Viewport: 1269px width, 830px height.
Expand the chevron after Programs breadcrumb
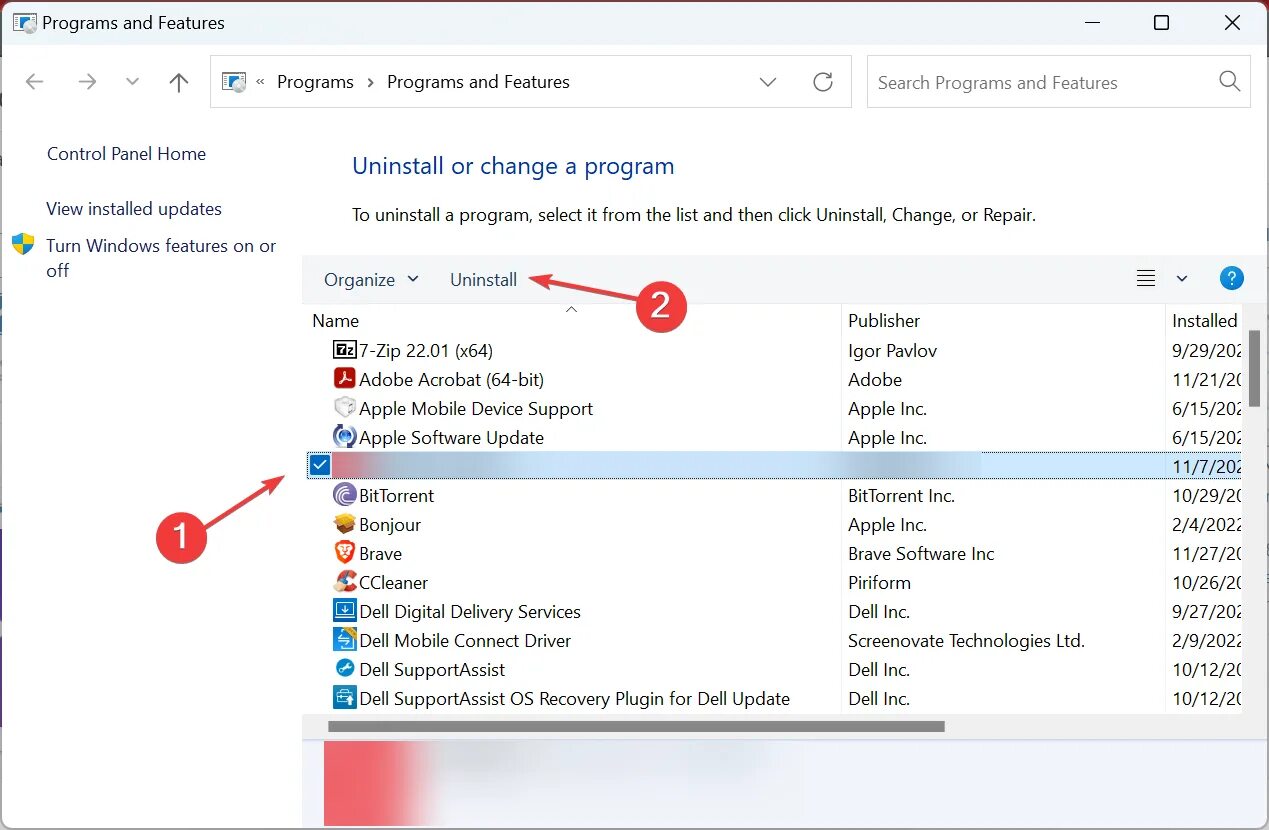pyautogui.click(x=370, y=82)
